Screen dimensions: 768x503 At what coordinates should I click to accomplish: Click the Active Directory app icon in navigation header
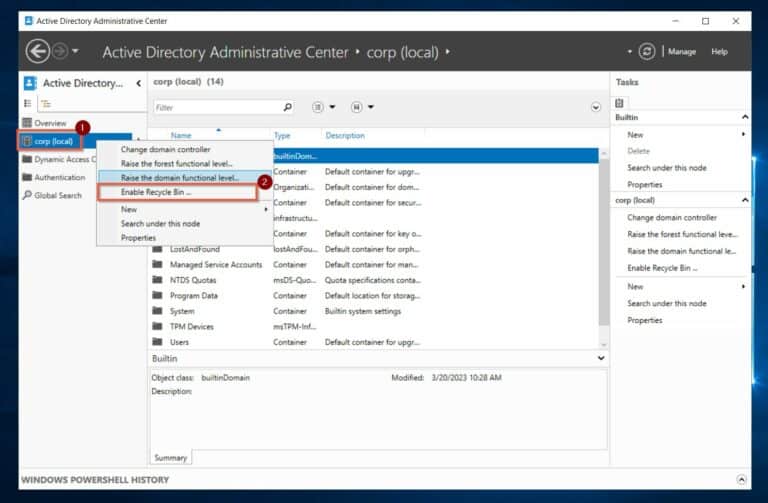point(30,83)
